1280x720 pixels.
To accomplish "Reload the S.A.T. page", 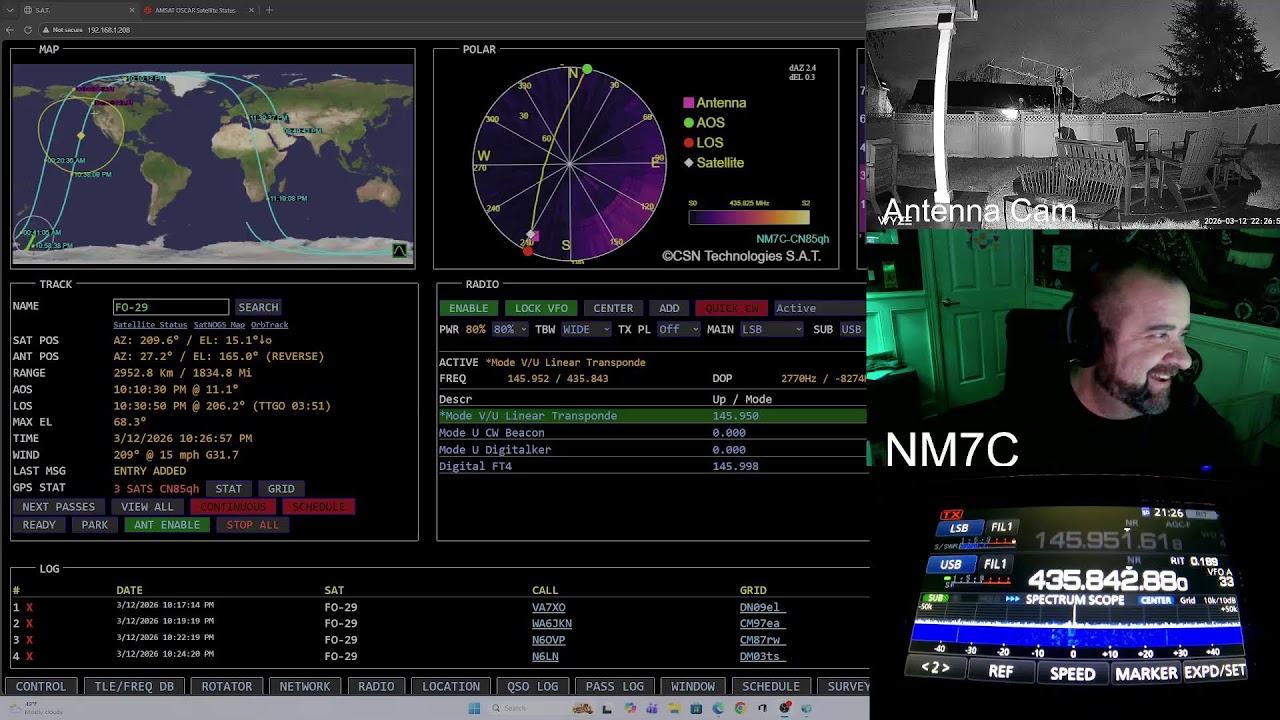I will click(x=27, y=30).
